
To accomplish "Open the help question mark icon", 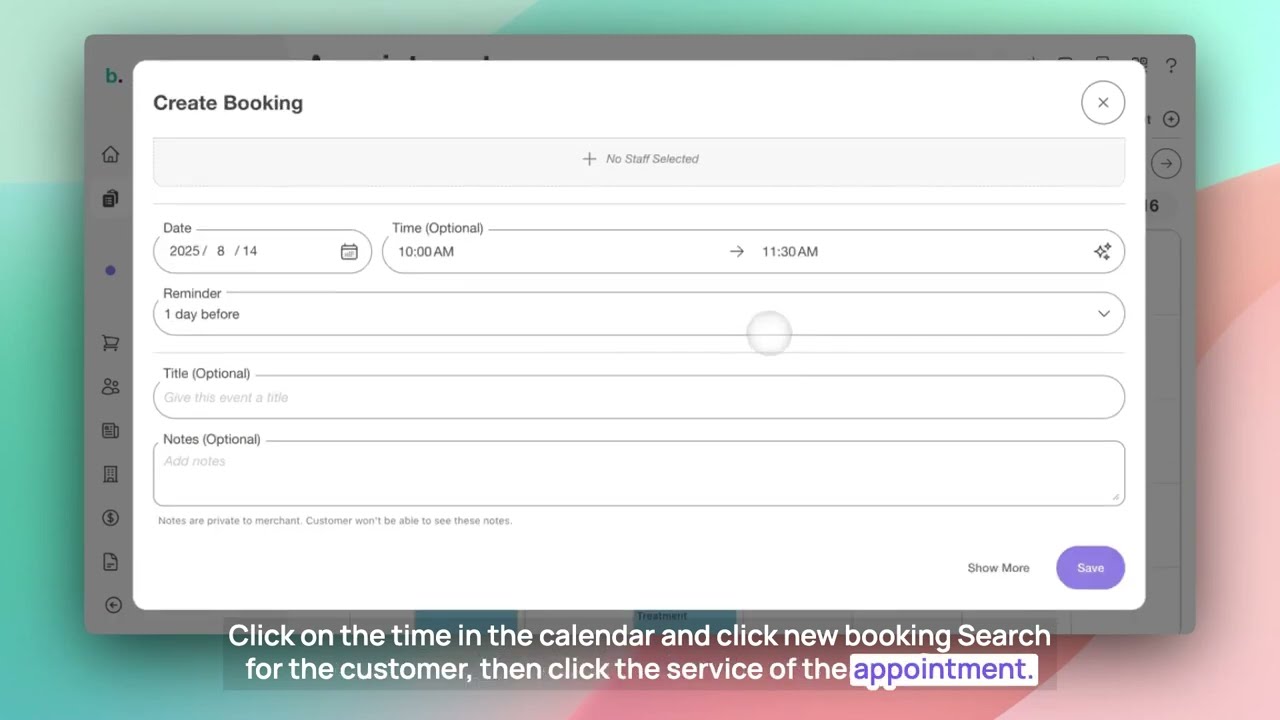I will coord(1171,66).
